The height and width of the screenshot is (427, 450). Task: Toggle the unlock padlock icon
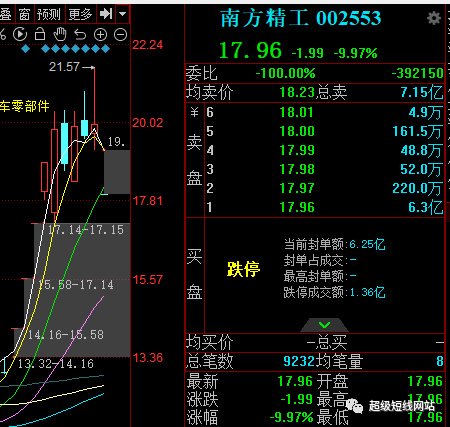(40, 34)
